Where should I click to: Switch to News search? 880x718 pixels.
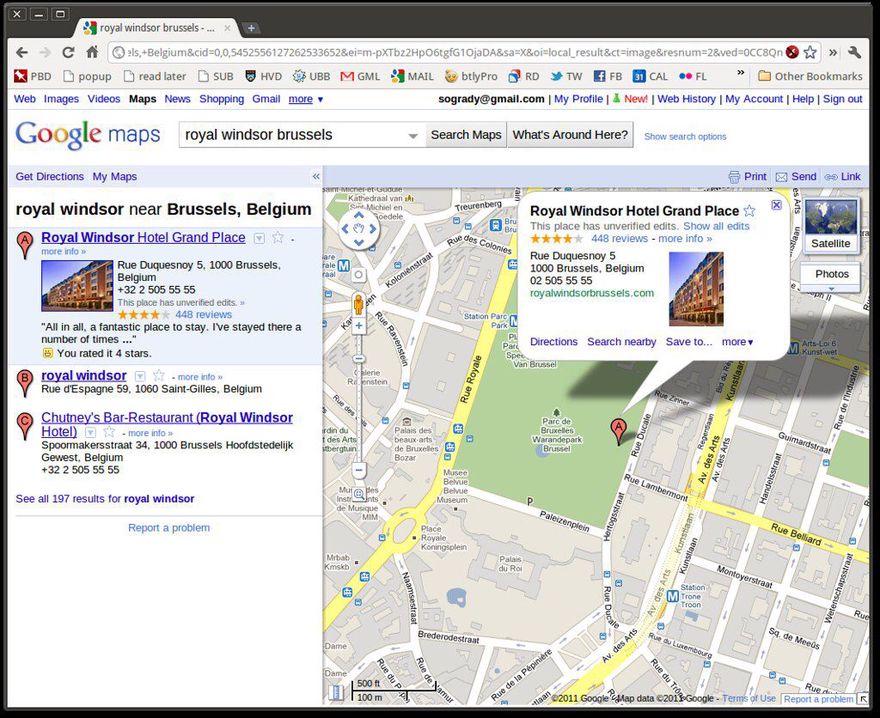[177, 99]
